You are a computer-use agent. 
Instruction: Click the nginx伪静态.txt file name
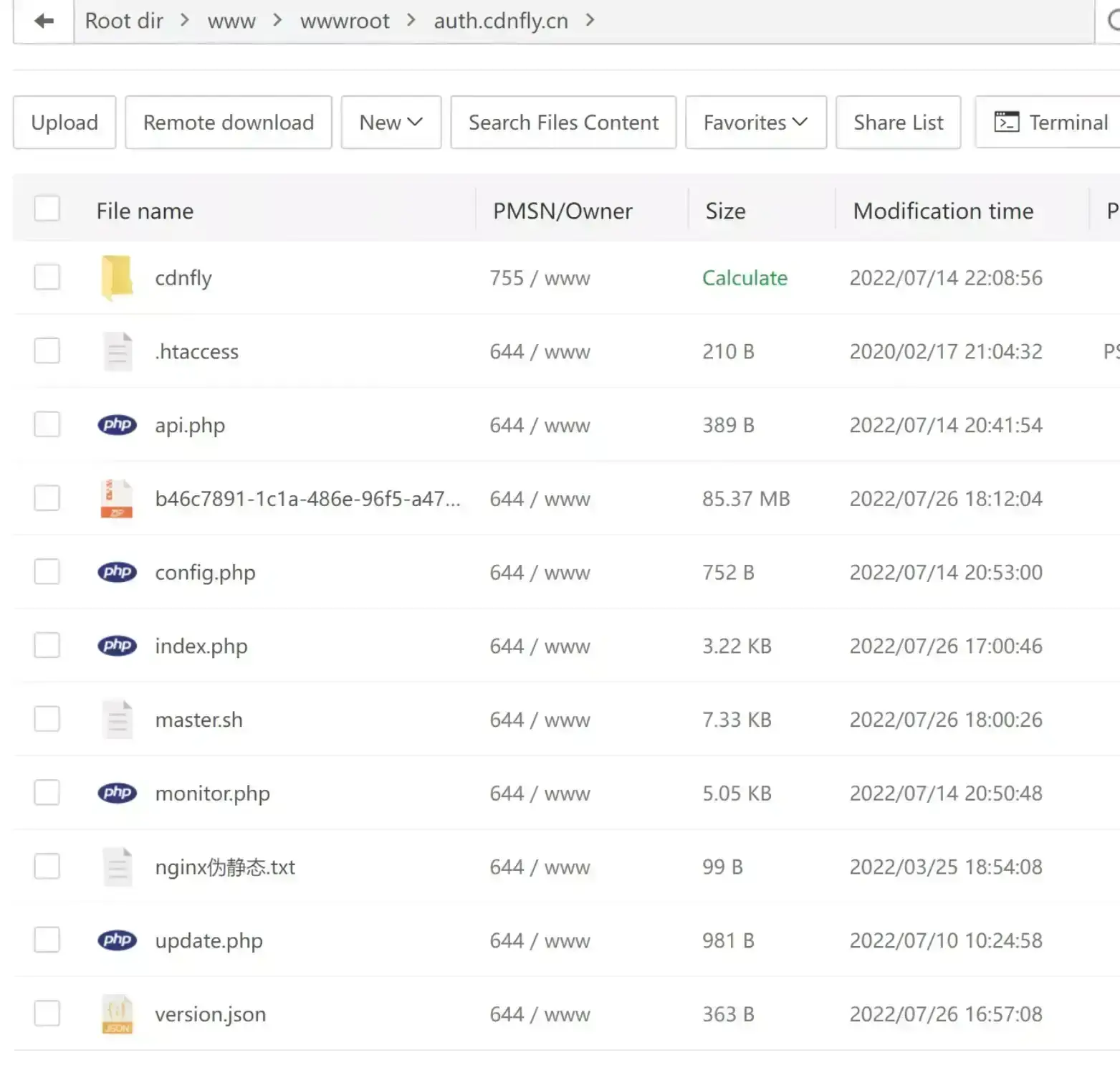225,867
